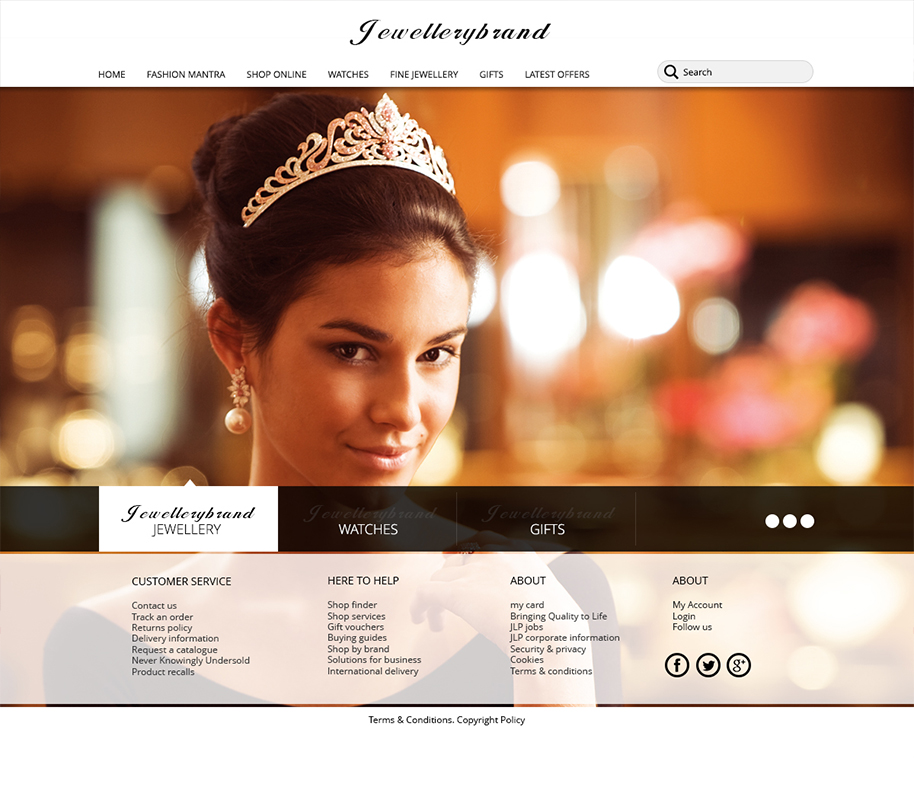Open Never Knowingly Undersold link
The image size is (914, 800).
pos(191,661)
